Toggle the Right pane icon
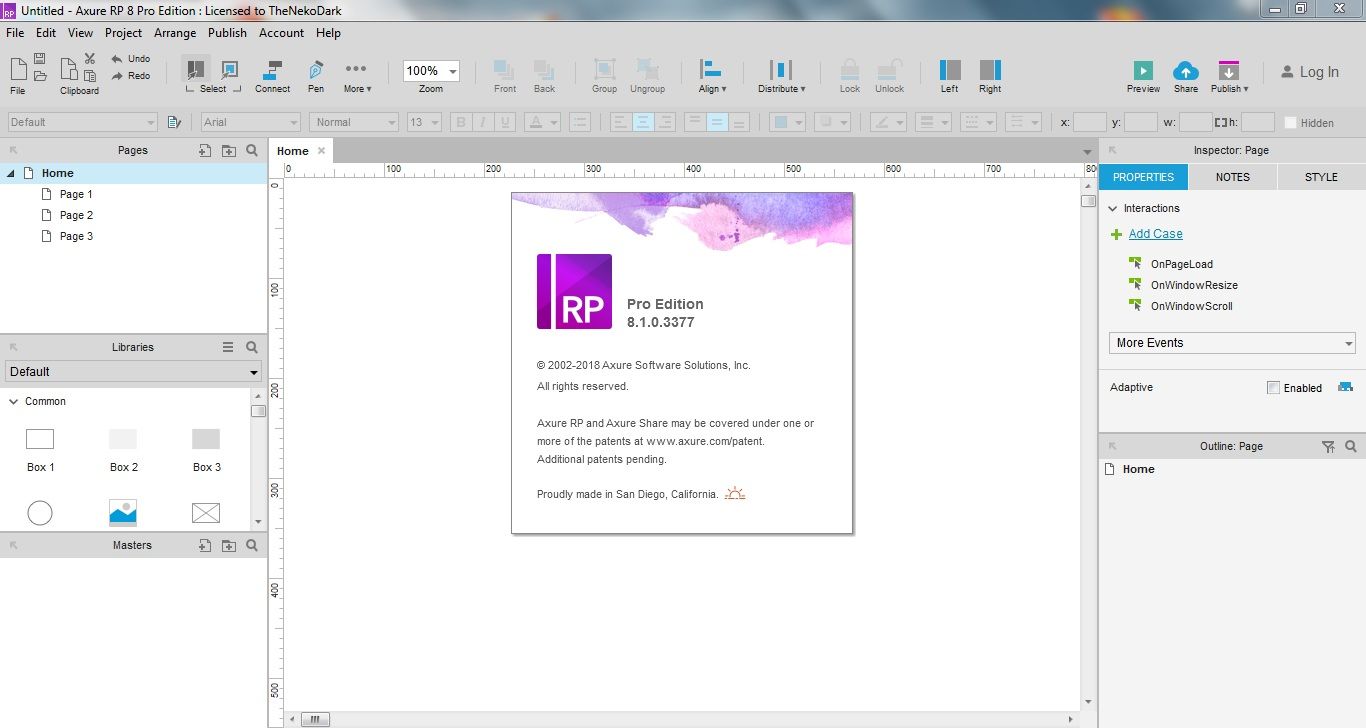 click(x=990, y=69)
